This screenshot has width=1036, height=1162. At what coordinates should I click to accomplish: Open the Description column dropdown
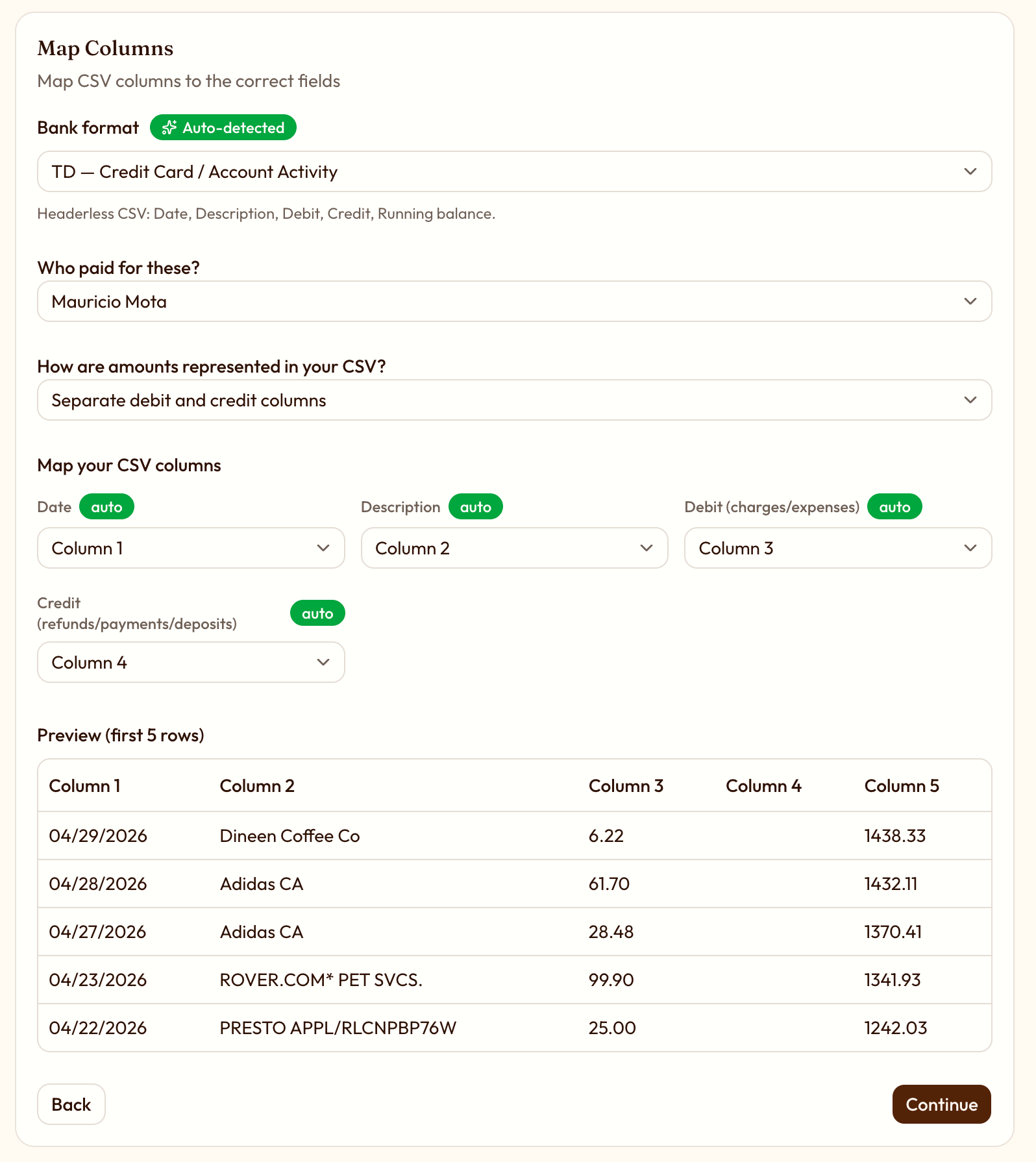514,548
